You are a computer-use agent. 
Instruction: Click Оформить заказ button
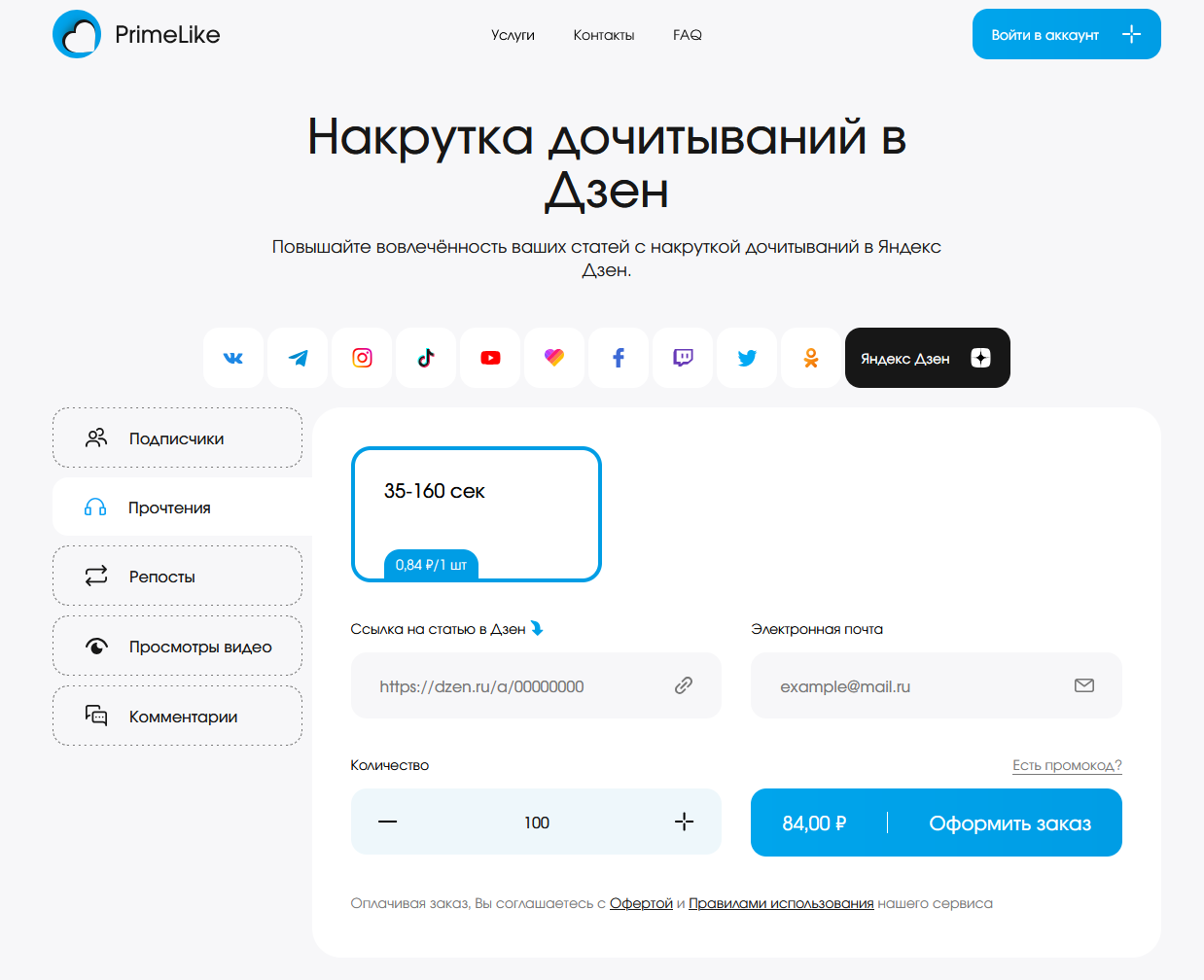[x=937, y=822]
